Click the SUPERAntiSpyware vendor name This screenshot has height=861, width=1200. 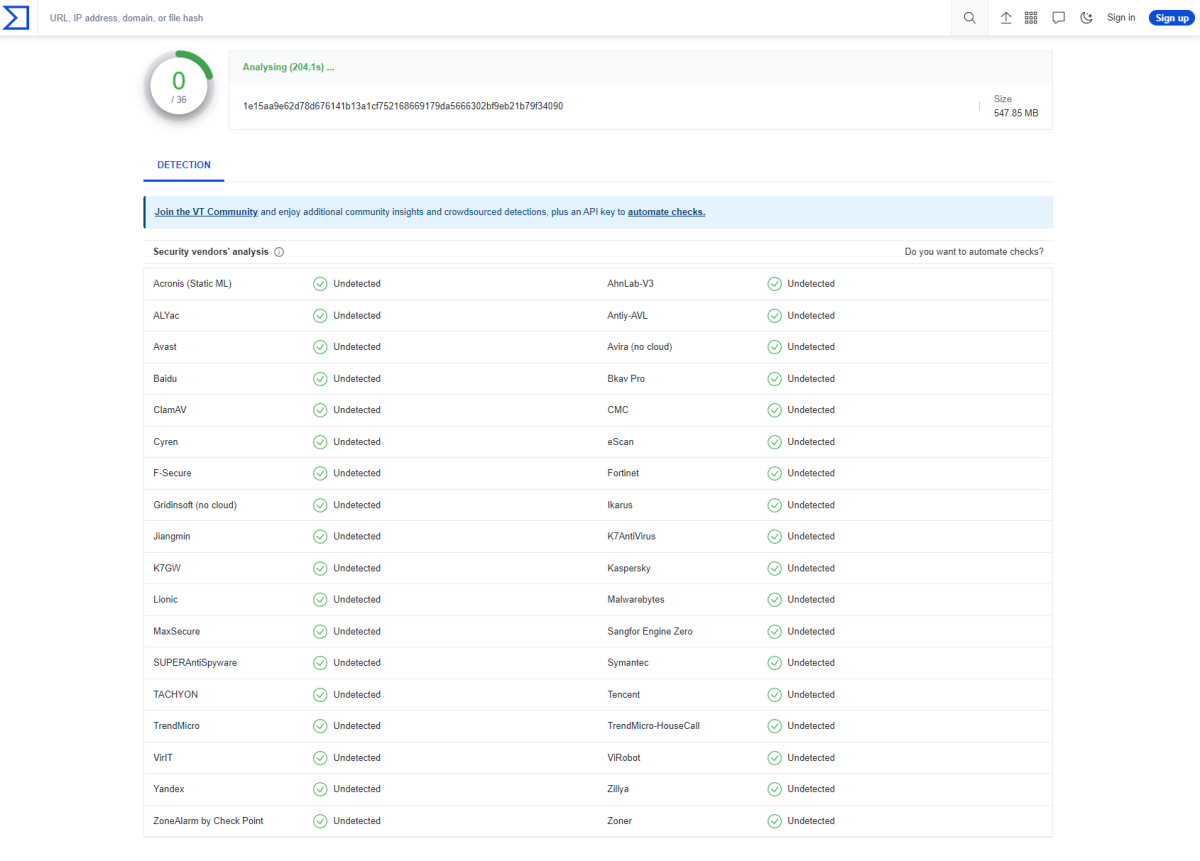pyautogui.click(x=195, y=663)
